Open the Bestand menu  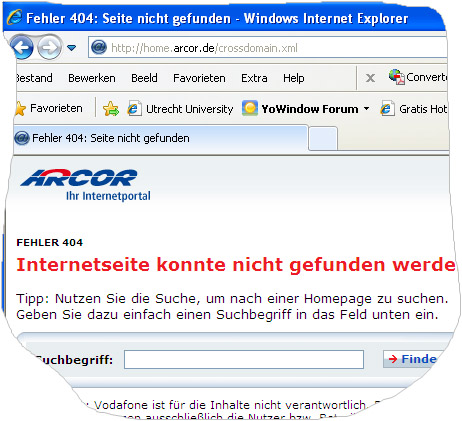[x=34, y=78]
